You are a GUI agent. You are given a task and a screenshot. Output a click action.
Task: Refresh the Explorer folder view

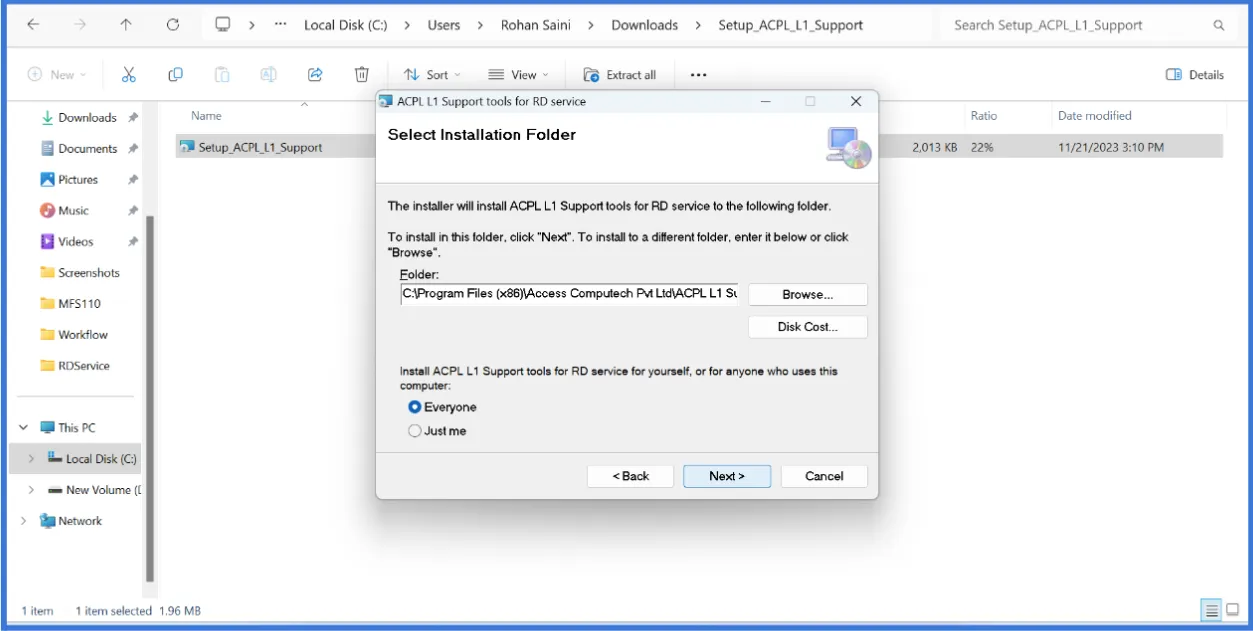click(x=173, y=25)
